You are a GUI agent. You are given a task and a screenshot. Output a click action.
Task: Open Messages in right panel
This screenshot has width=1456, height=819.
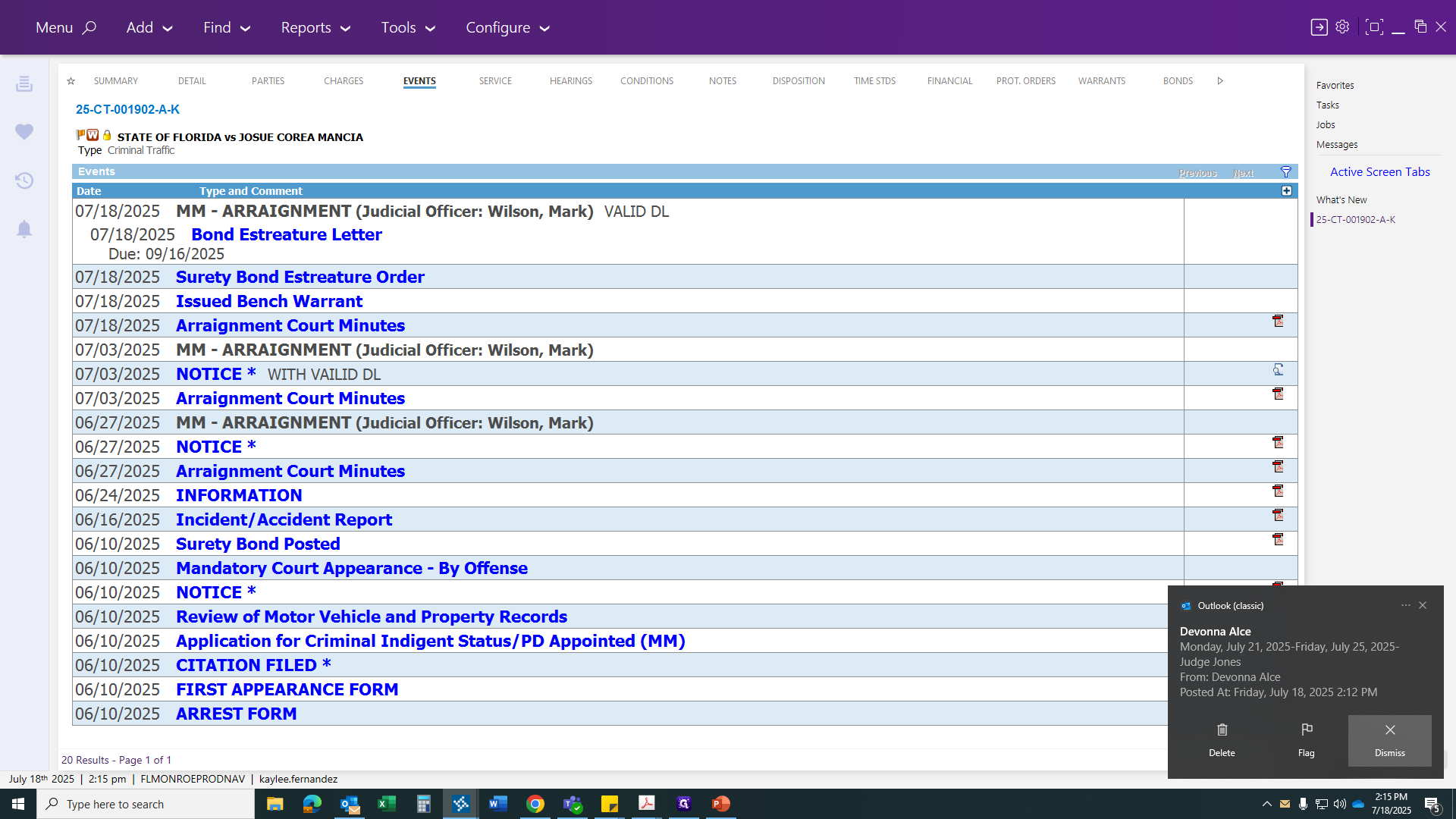tap(1336, 145)
